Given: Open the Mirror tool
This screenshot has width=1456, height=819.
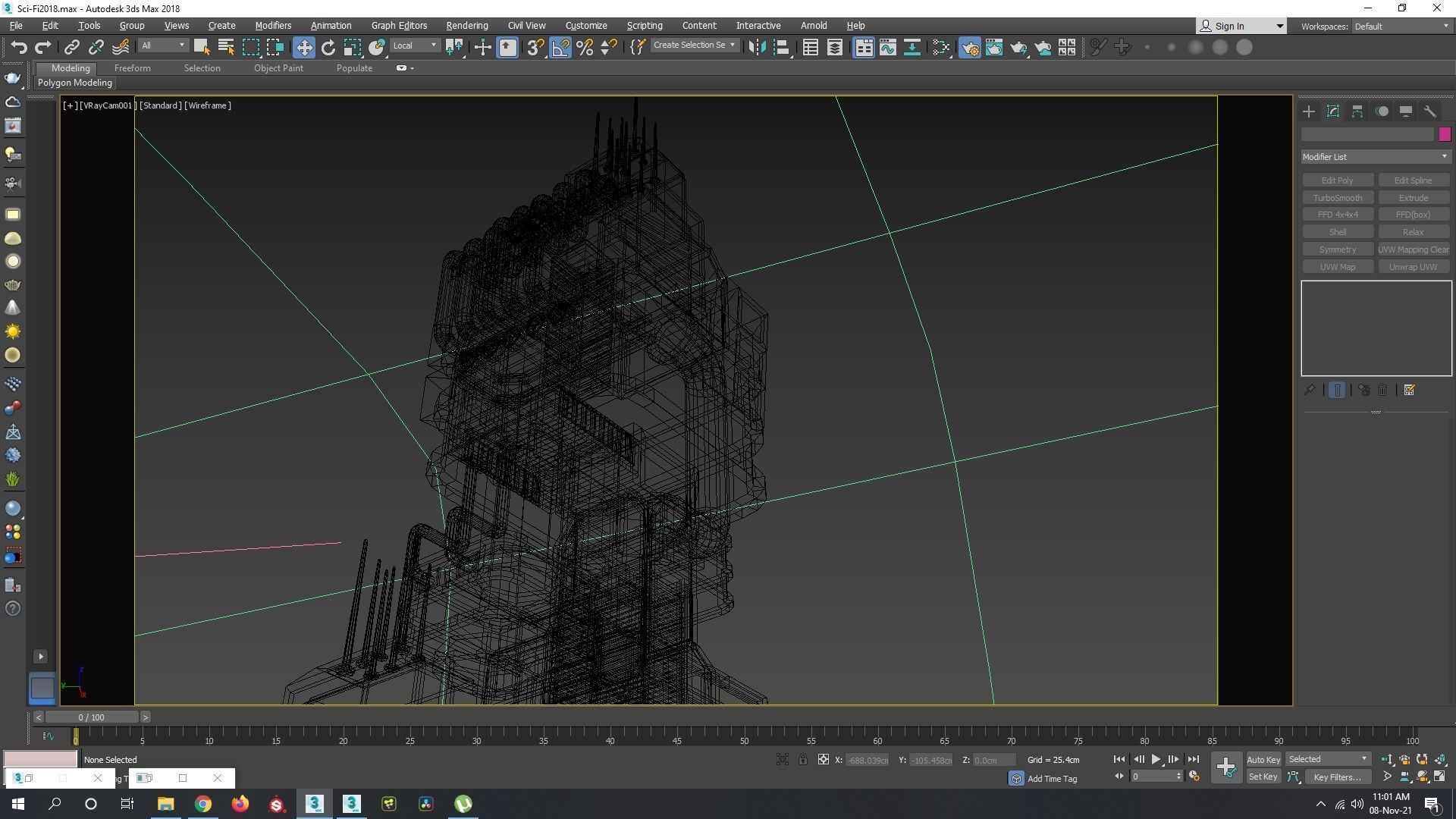Looking at the screenshot, I should point(756,48).
